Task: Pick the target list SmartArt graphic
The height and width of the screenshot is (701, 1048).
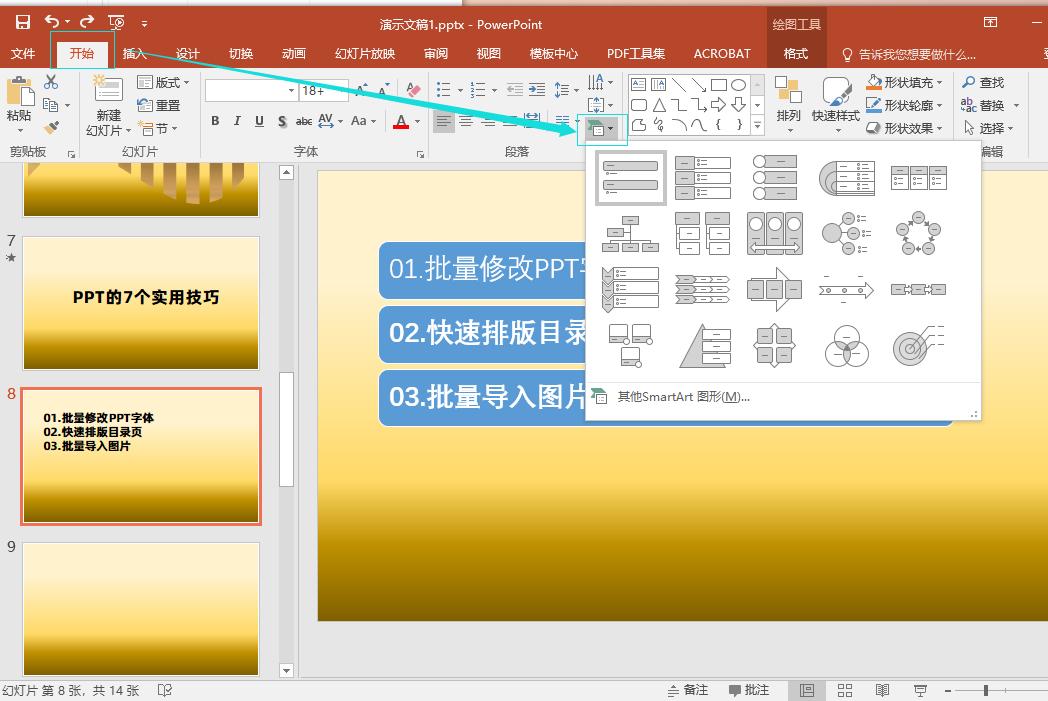Action: (918, 346)
